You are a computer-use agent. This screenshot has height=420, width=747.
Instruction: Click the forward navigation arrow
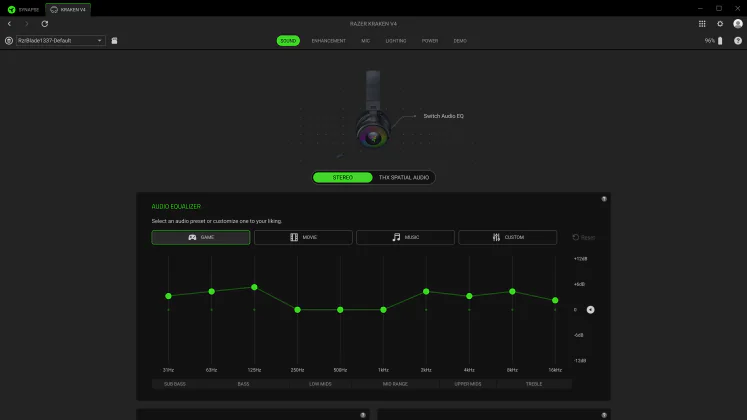pos(27,23)
